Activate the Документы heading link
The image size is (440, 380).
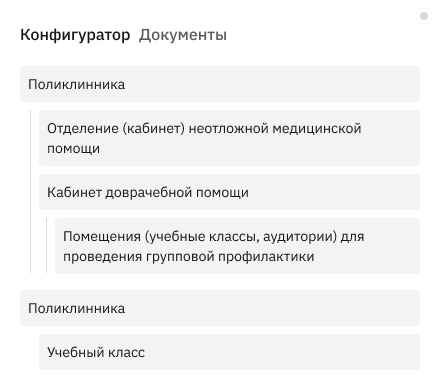coord(183,35)
